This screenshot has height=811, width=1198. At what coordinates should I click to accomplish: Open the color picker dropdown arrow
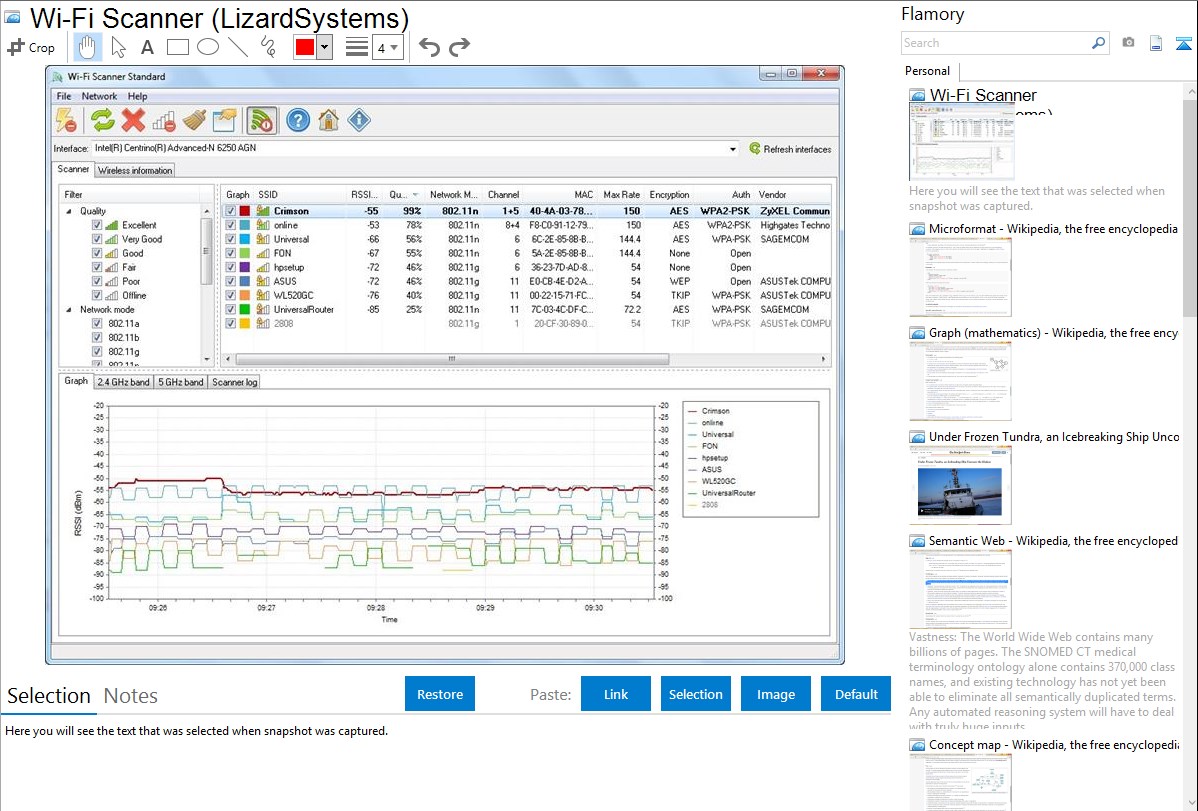[324, 47]
